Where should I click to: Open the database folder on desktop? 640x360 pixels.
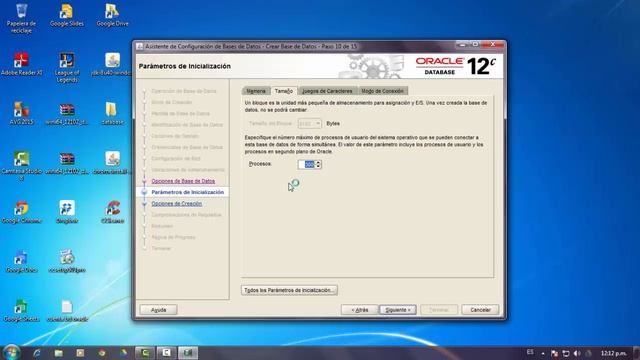tap(112, 113)
